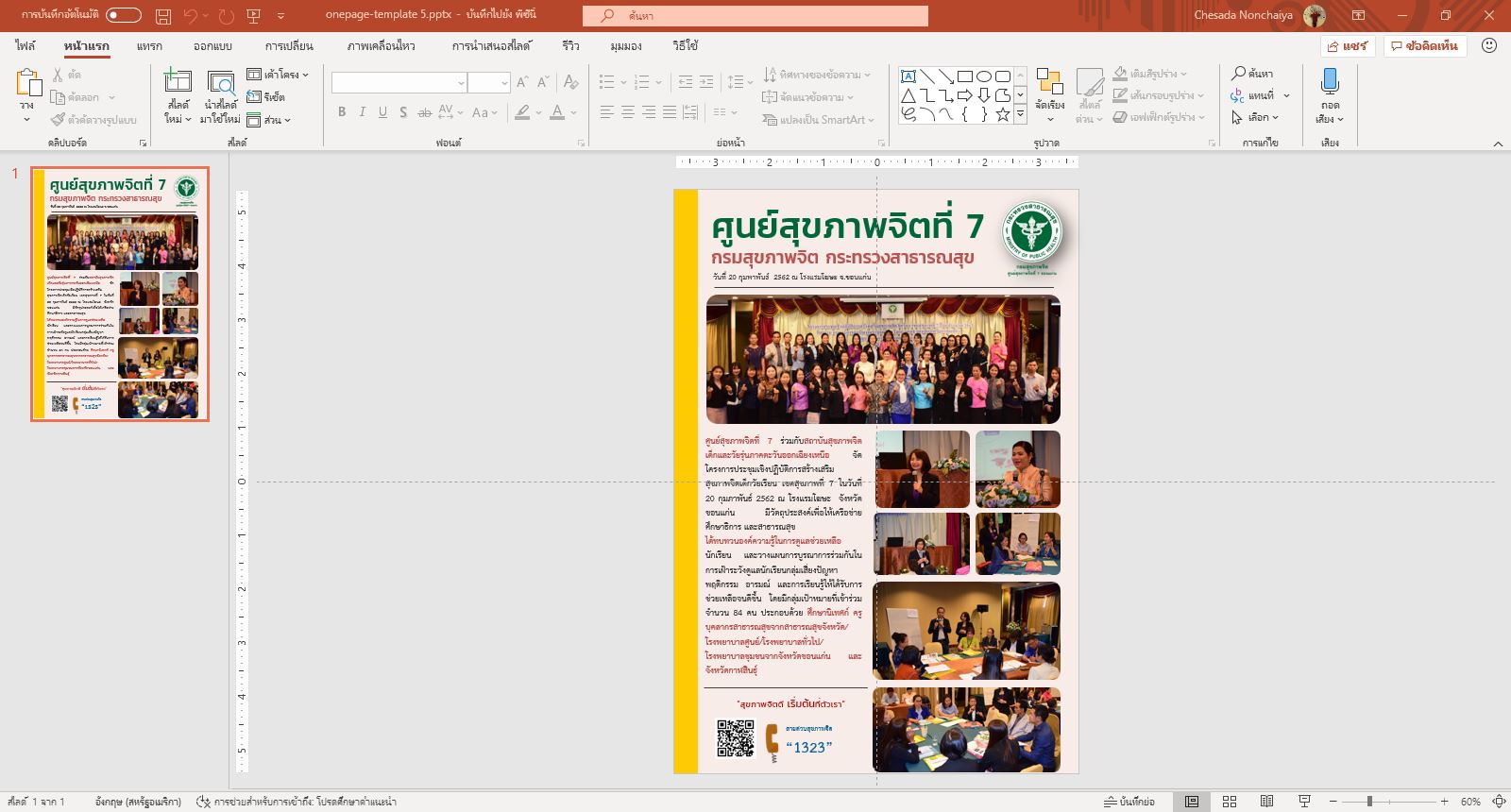Image resolution: width=1511 pixels, height=812 pixels.
Task: Open the Select (เลือก) dropdown
Action: click(x=1255, y=117)
